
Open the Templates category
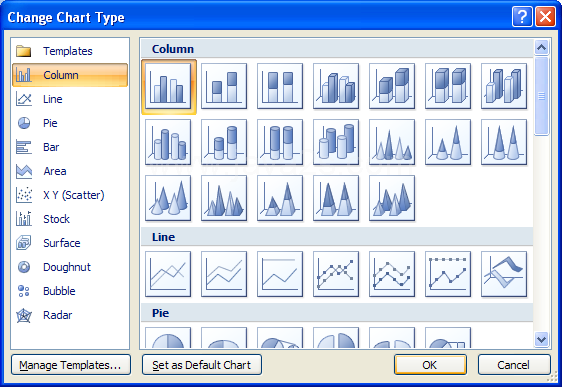70,51
